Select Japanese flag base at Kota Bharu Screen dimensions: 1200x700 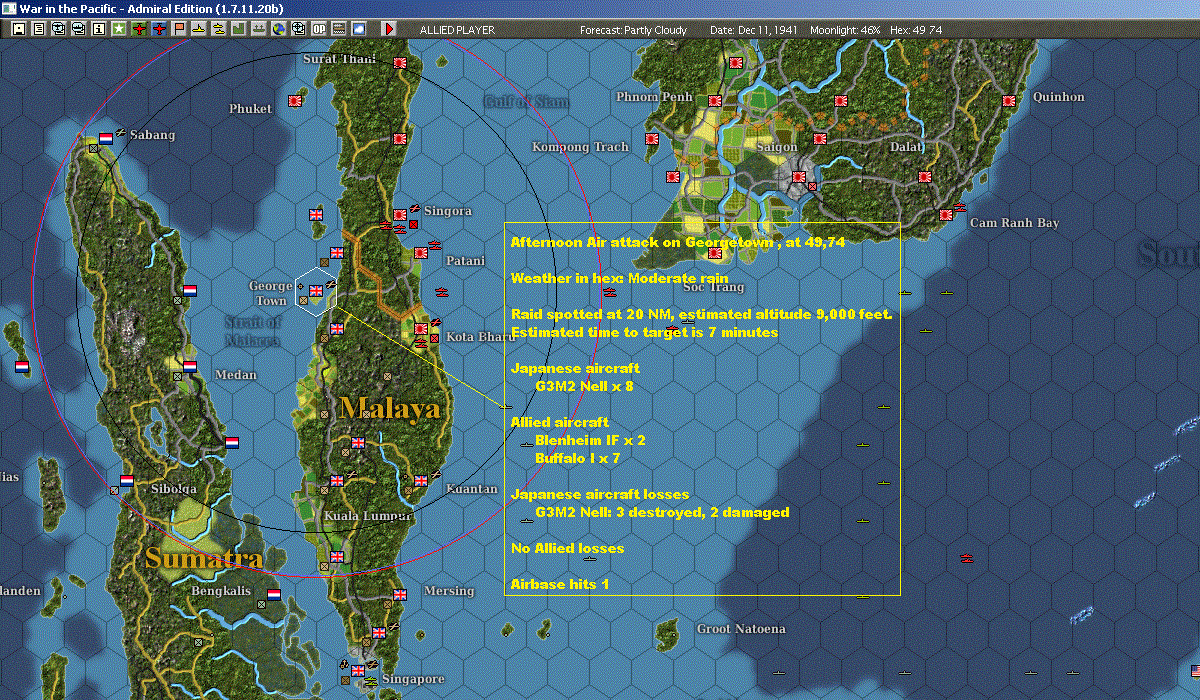tap(421, 327)
